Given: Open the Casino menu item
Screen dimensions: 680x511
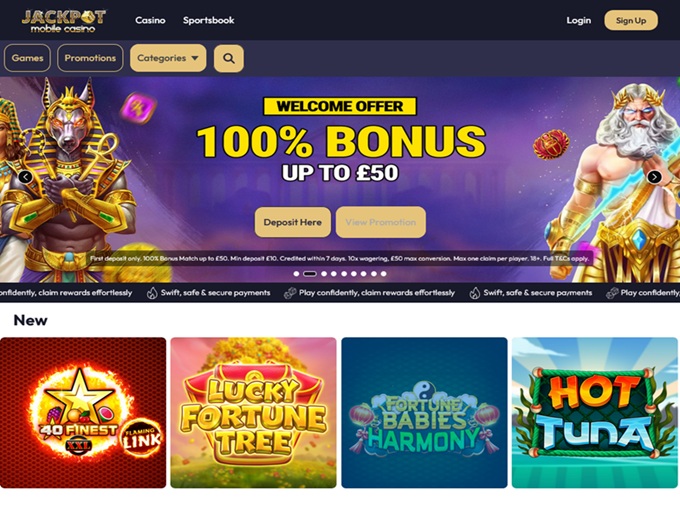Looking at the screenshot, I should 150,20.
